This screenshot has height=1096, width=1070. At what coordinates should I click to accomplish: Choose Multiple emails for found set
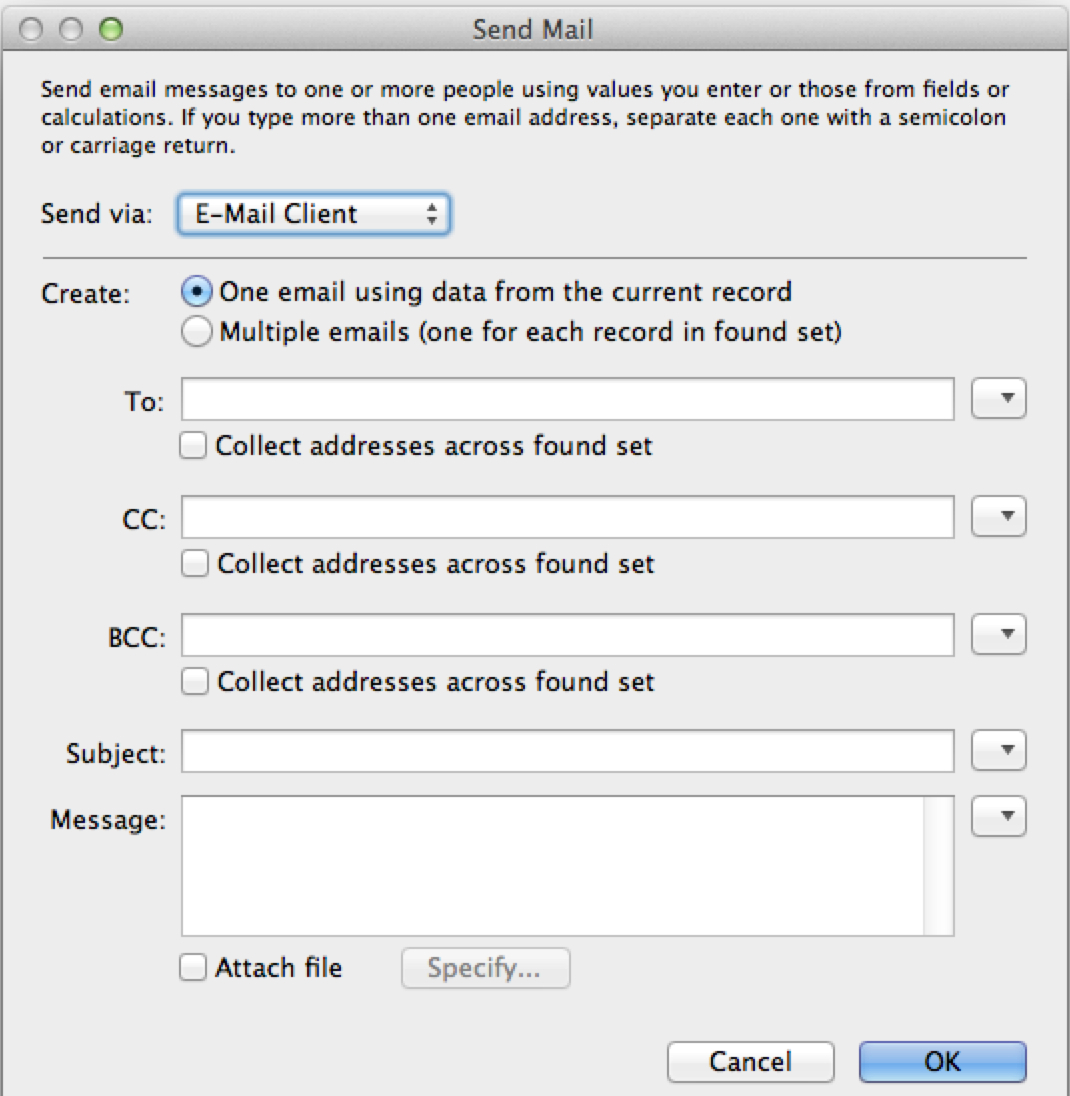[x=197, y=332]
